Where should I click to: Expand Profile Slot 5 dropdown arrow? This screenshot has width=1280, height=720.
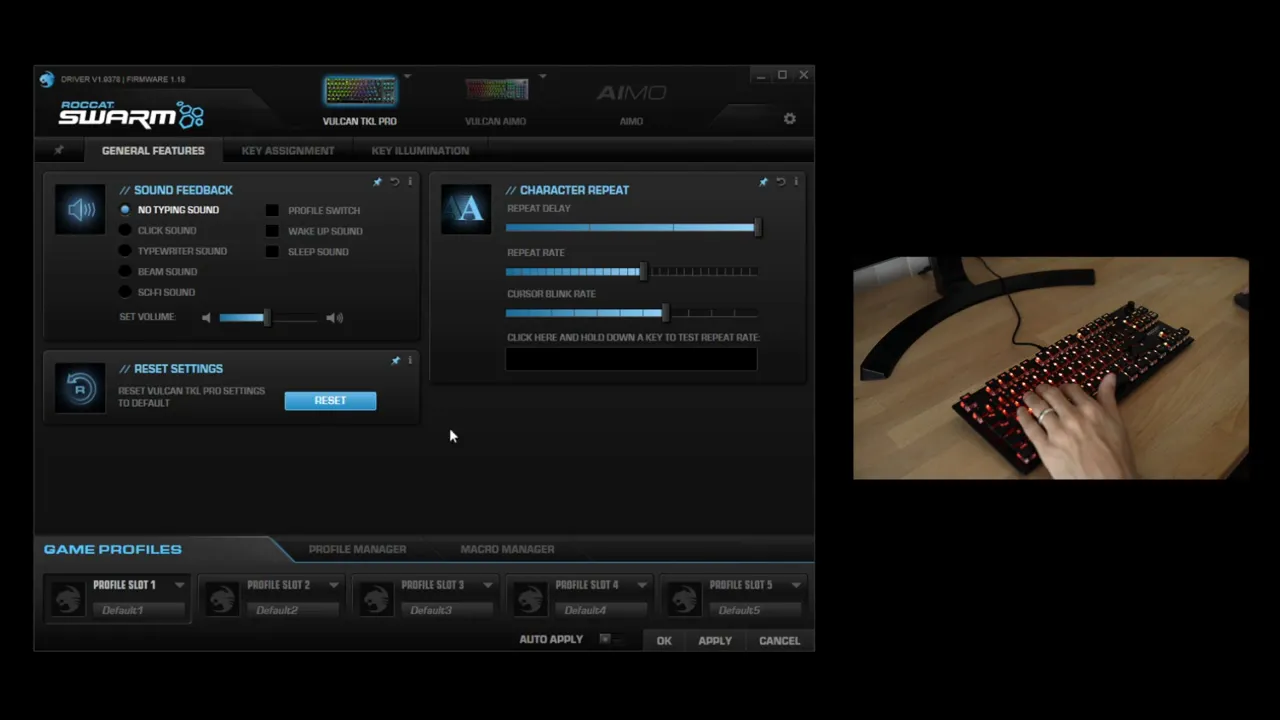[x=796, y=585]
